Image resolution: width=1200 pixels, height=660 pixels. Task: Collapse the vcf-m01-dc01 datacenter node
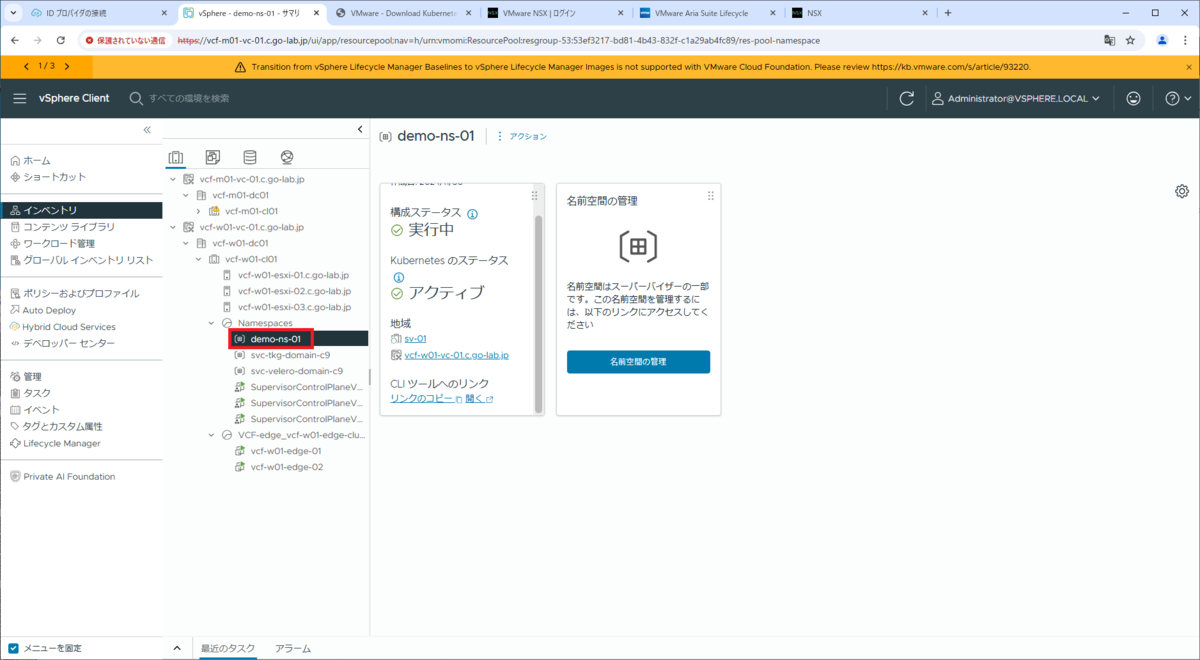pos(186,195)
